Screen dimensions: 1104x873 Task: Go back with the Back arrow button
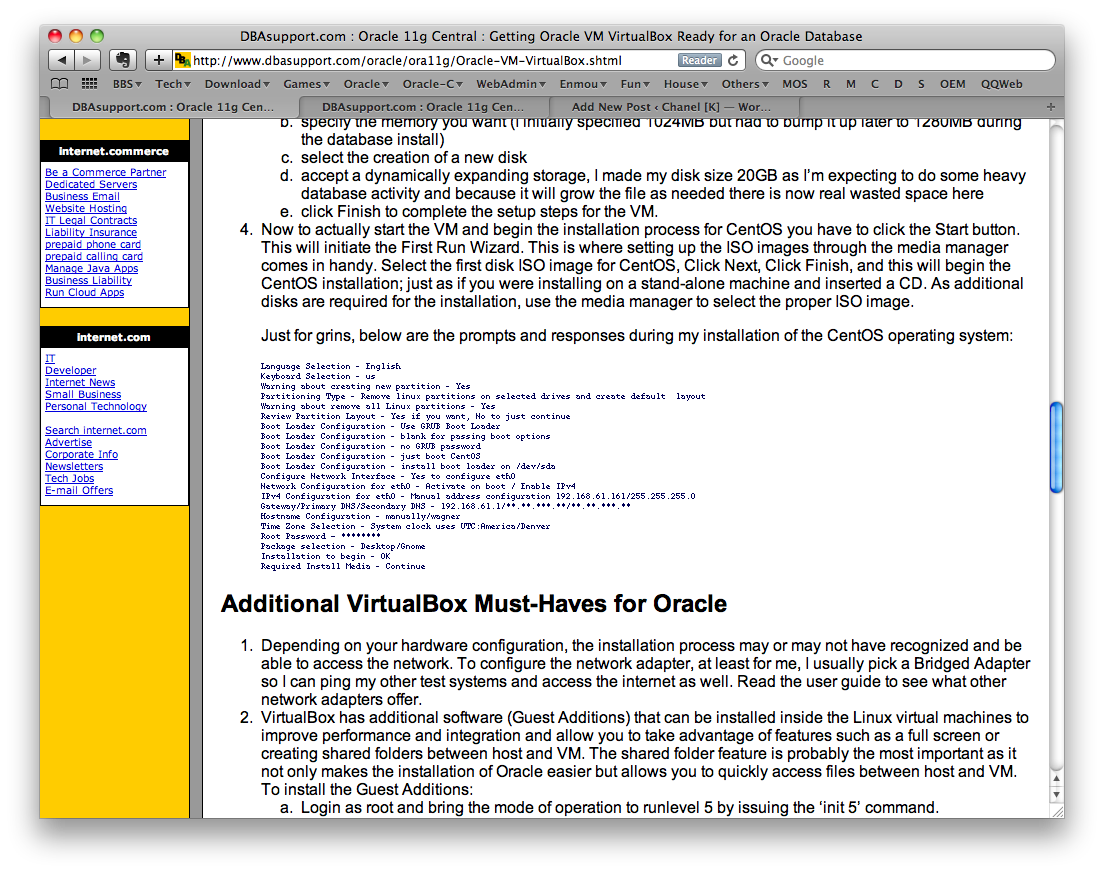tap(62, 61)
